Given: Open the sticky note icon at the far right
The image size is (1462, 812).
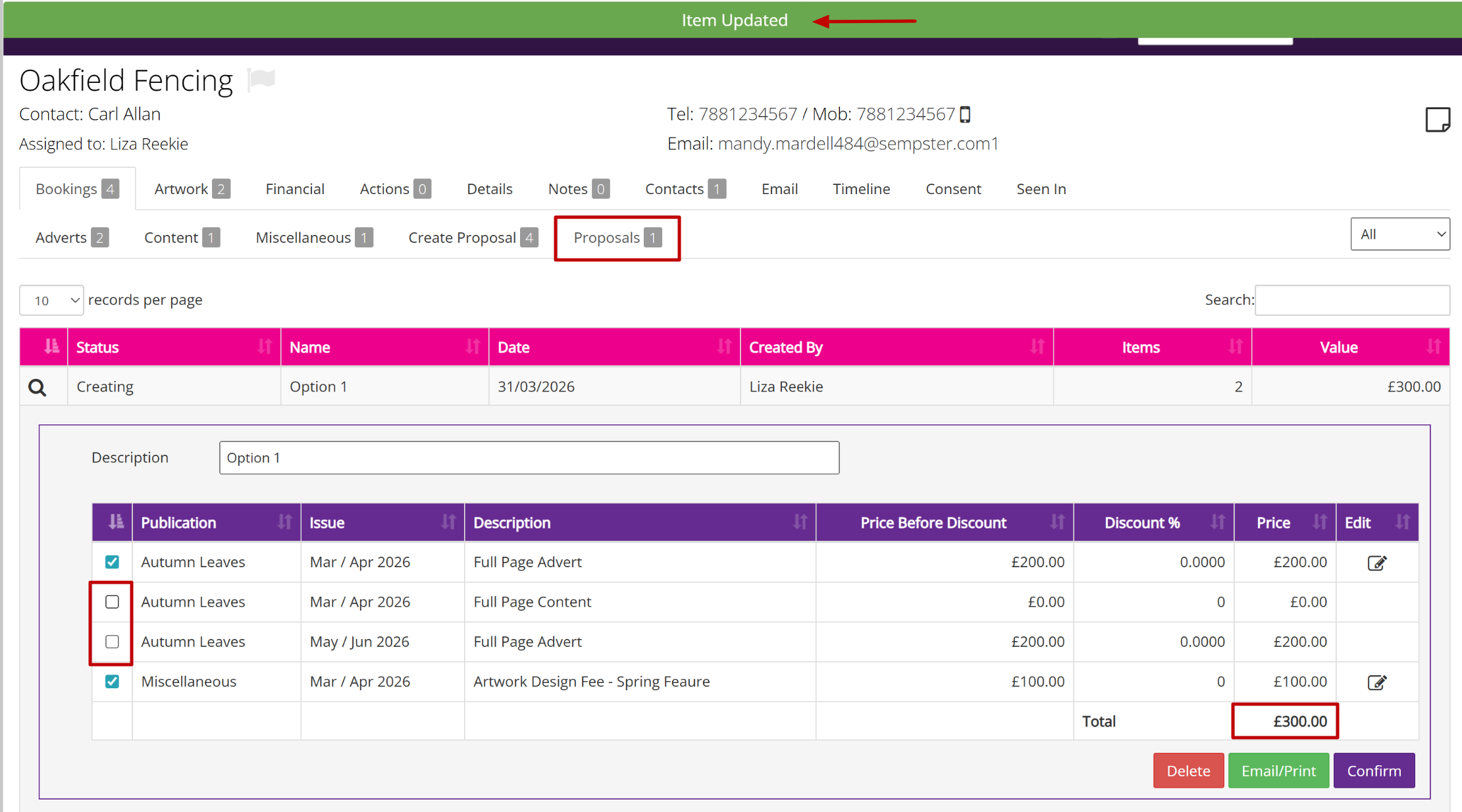Looking at the screenshot, I should click(x=1437, y=120).
